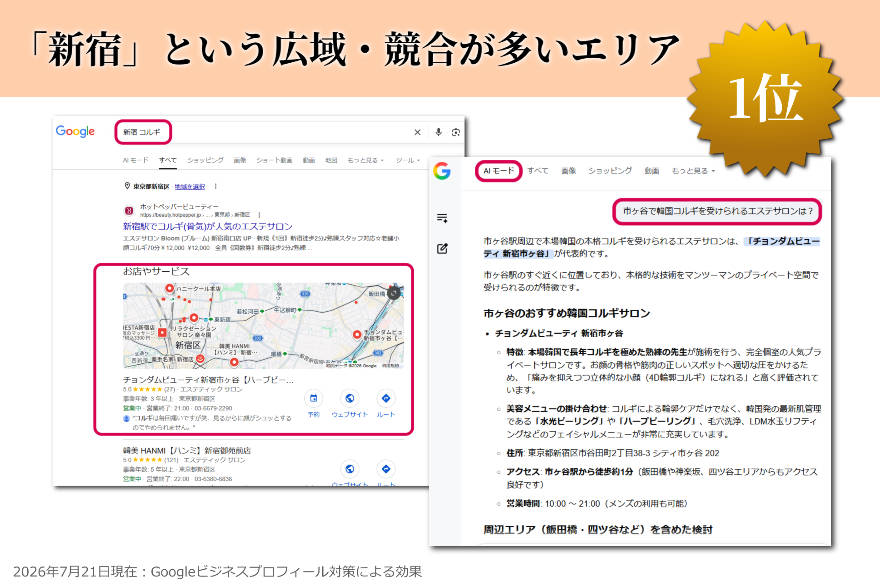Open ショッピング tab in the AI mode window
The height and width of the screenshot is (587, 880).
click(610, 171)
